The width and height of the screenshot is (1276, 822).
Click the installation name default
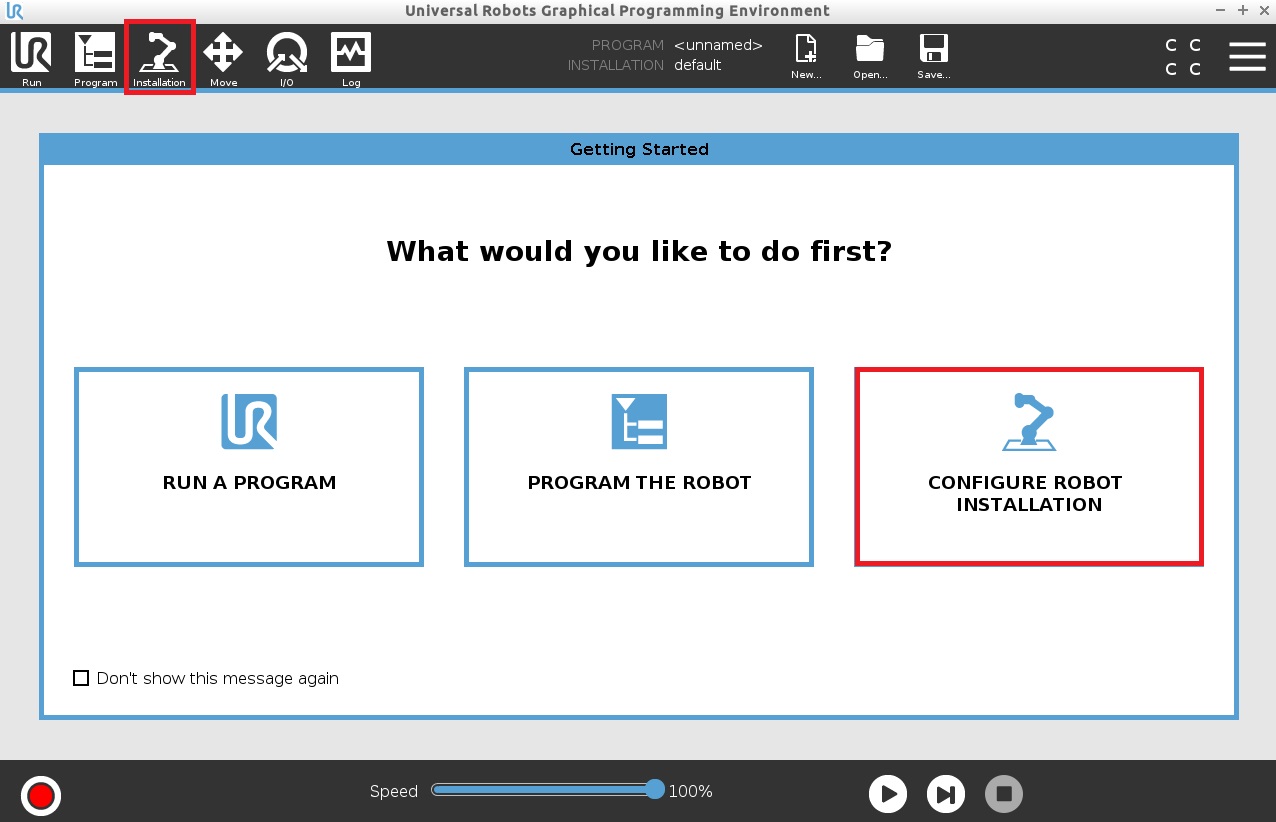[698, 65]
